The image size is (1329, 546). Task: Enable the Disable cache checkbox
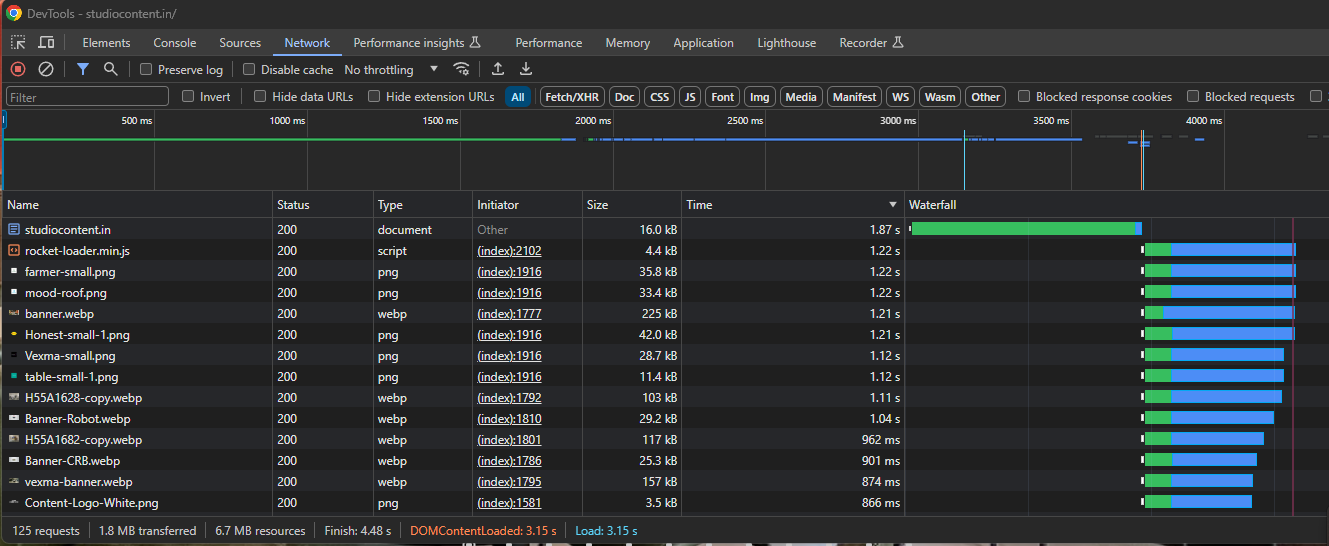tap(249, 70)
